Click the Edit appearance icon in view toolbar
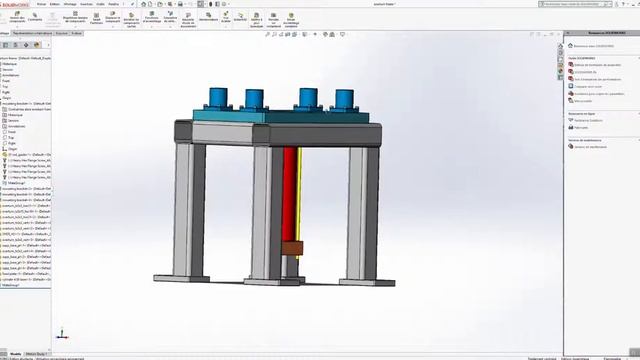The width and height of the screenshot is (640, 360). pos(325,35)
